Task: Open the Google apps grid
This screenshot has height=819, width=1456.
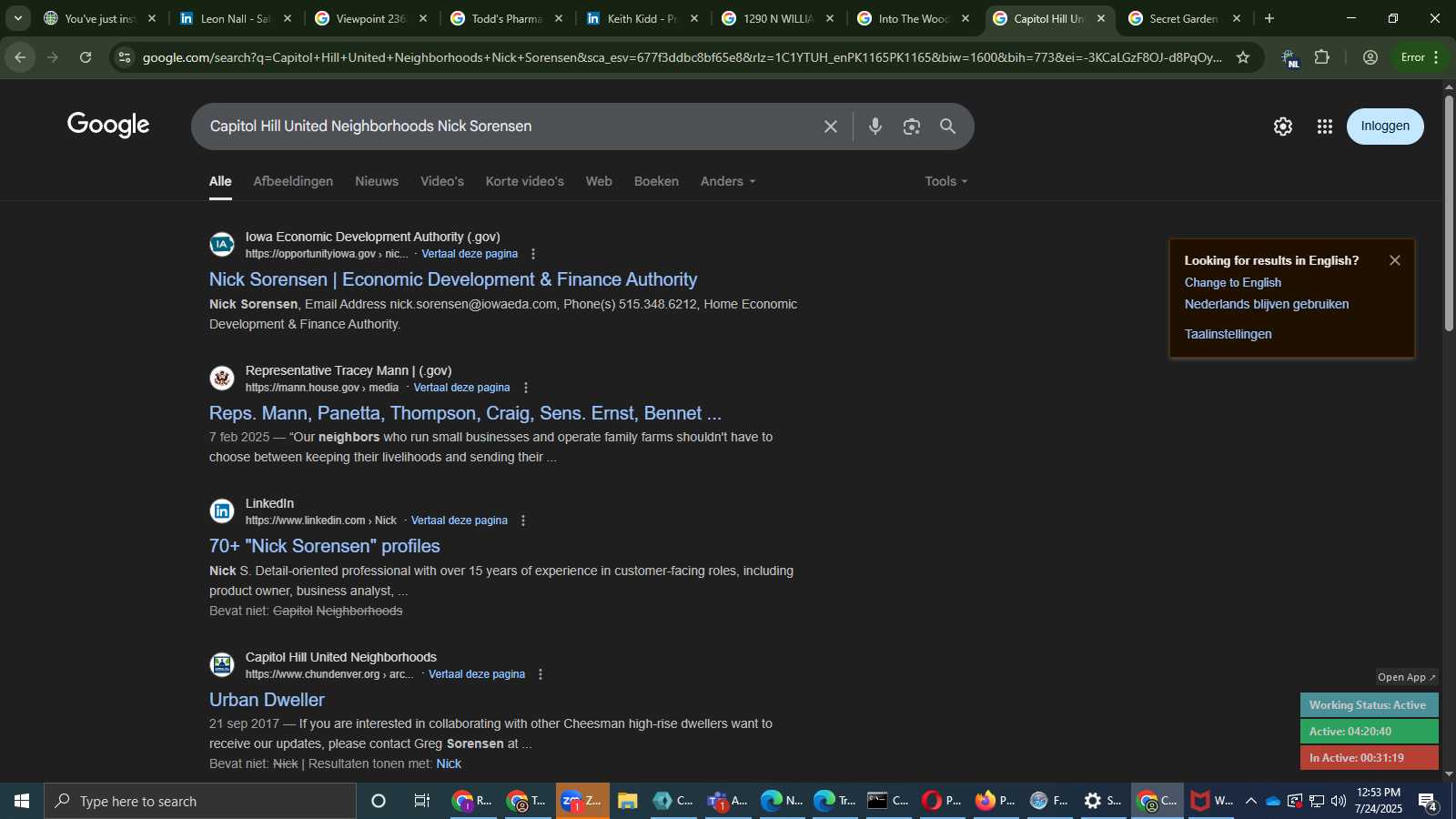Action: pos(1325,126)
